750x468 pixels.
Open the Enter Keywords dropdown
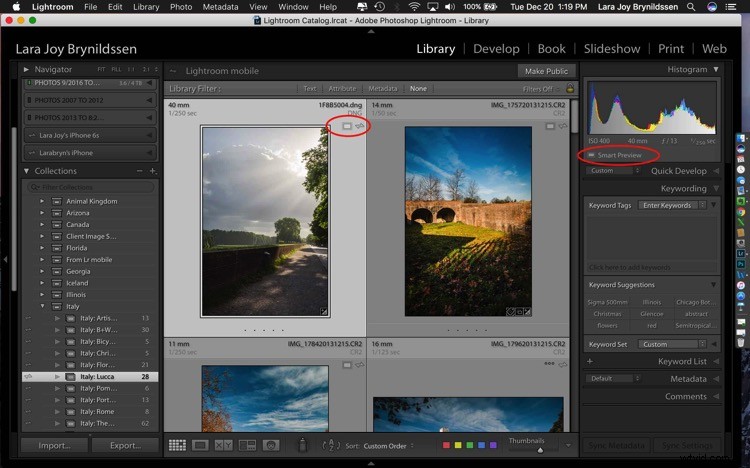672,205
